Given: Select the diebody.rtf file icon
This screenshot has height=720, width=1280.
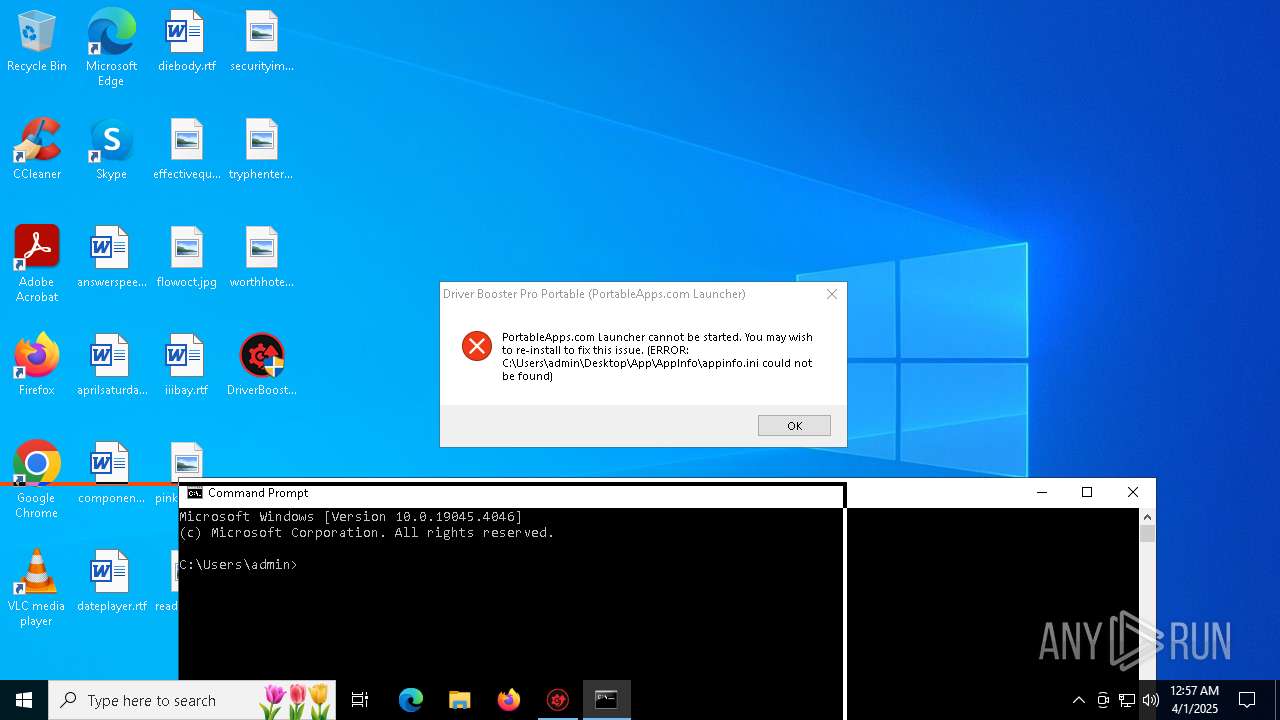Looking at the screenshot, I should tap(186, 41).
